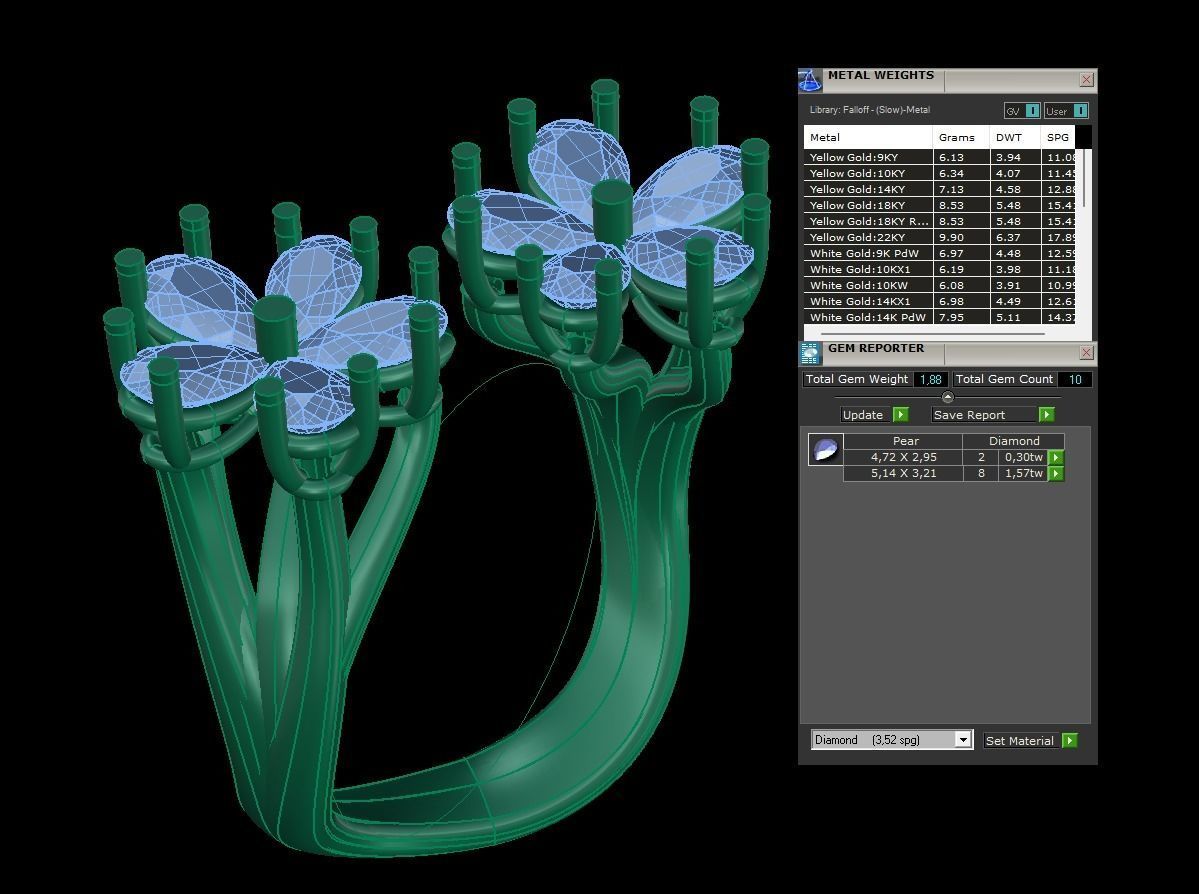Click green arrow next to Save Report
1199x894 pixels.
[x=1046, y=414]
